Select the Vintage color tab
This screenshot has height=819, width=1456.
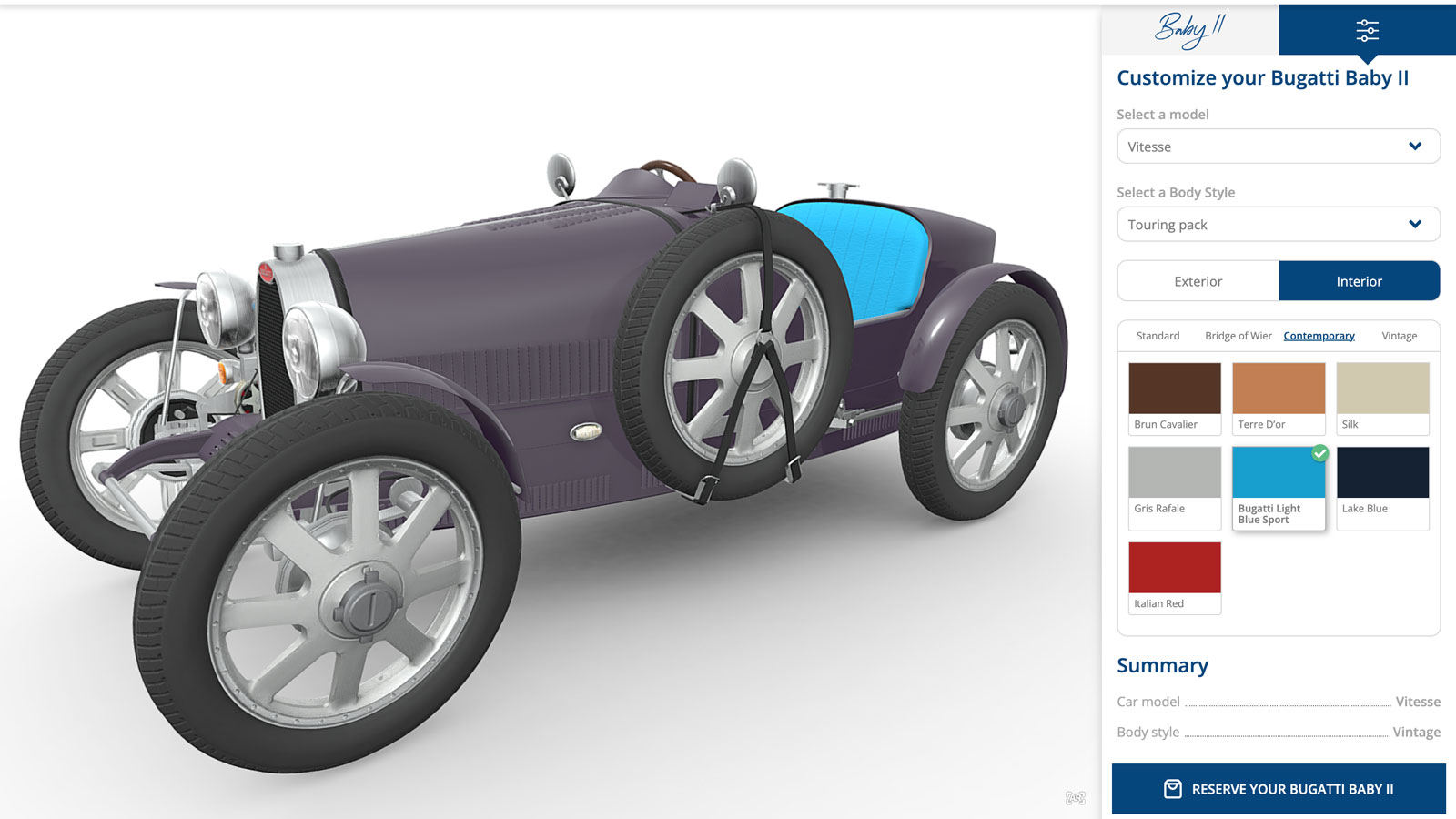click(x=1400, y=336)
